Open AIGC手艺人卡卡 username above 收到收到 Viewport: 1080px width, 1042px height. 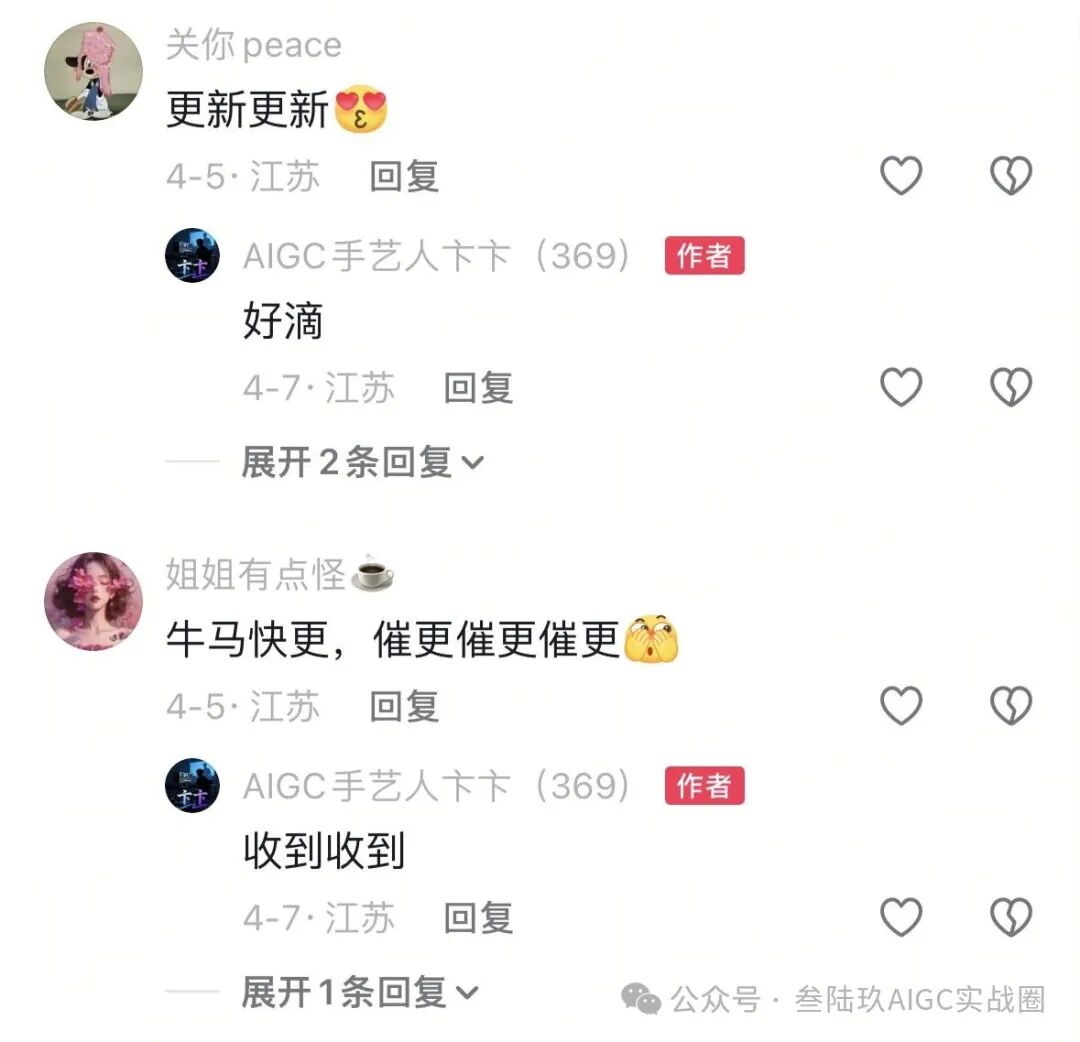click(x=437, y=785)
